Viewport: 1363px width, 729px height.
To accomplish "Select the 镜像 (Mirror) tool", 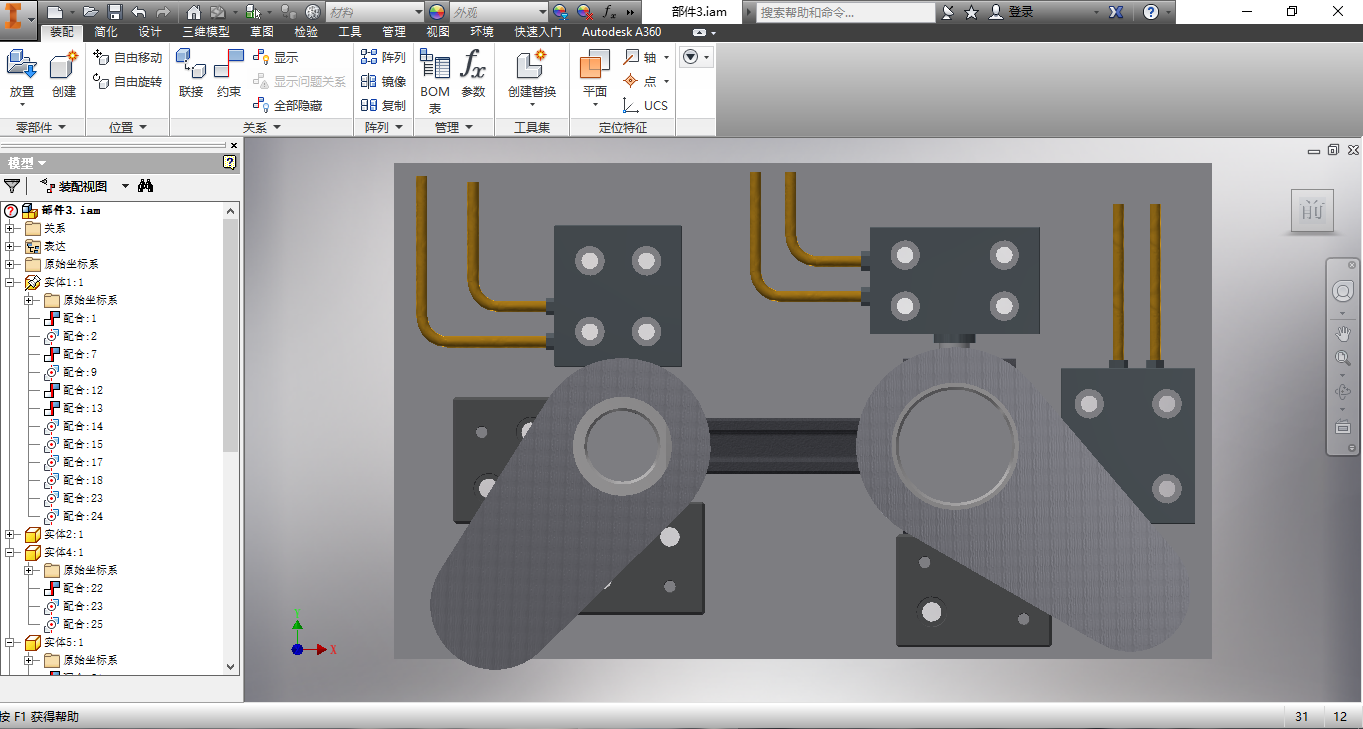I will coord(384,81).
